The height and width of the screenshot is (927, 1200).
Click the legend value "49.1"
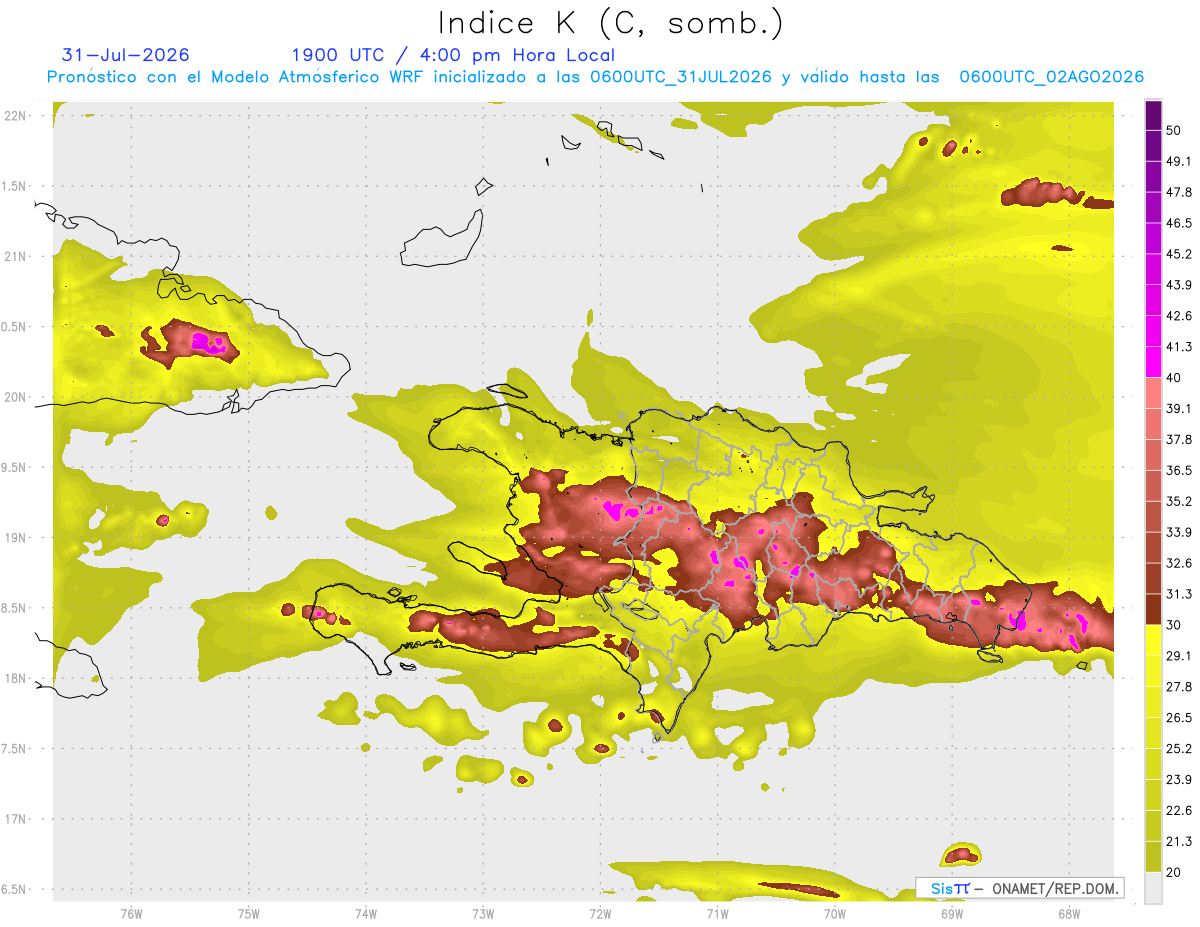pos(1179,161)
